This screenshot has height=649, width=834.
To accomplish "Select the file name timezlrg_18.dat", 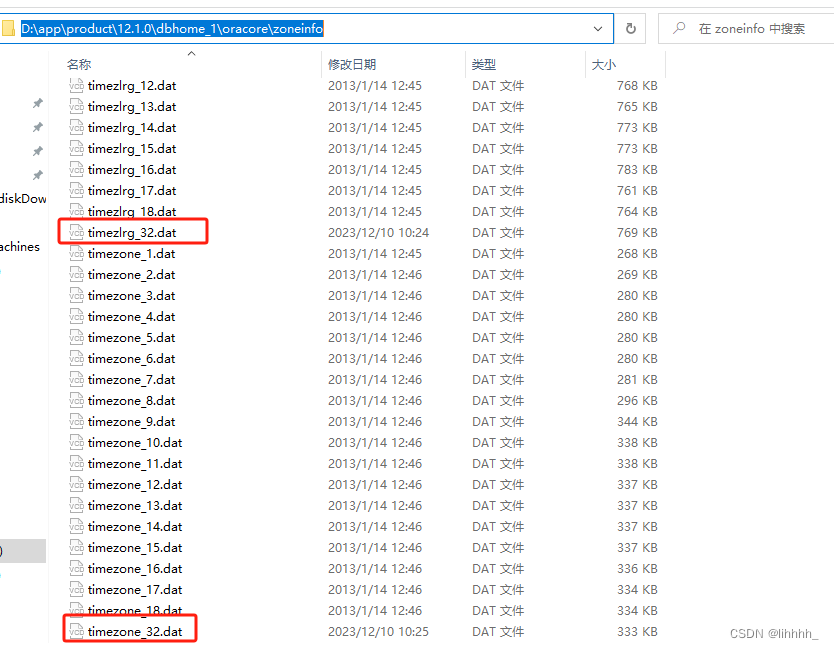I will 132,212.
